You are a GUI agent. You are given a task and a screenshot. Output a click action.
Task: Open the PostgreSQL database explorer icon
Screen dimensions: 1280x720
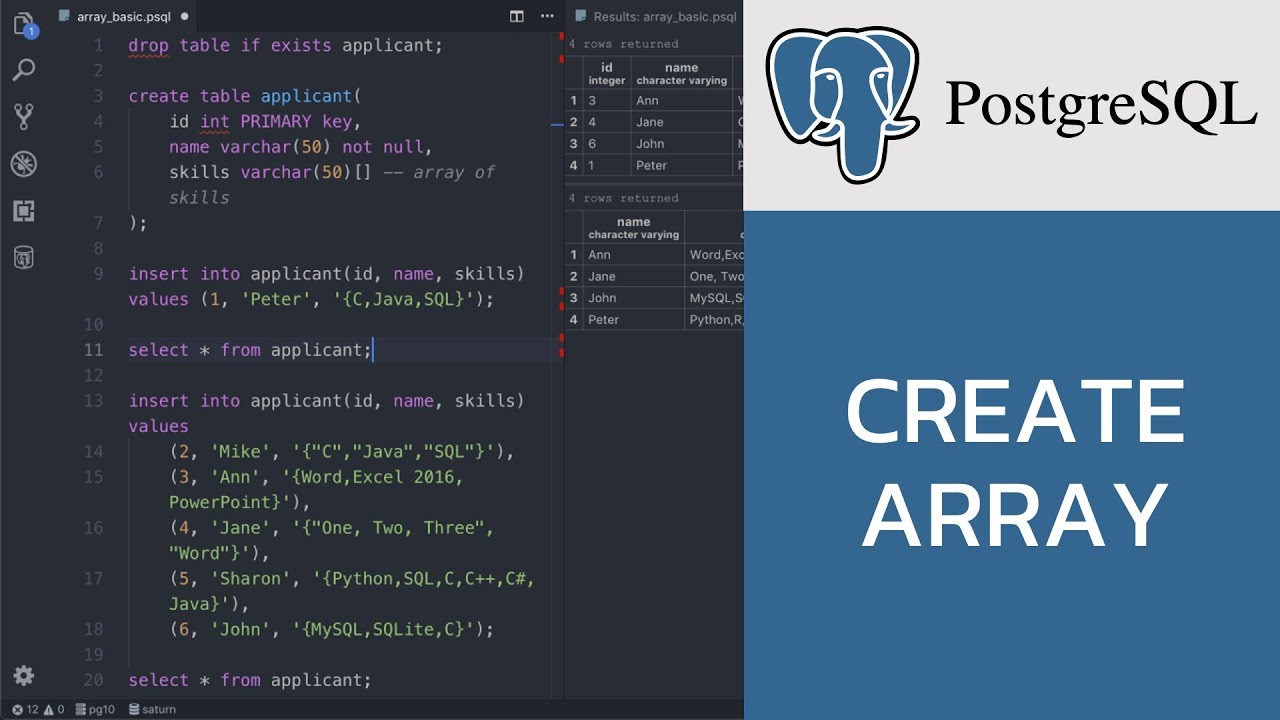click(x=24, y=258)
